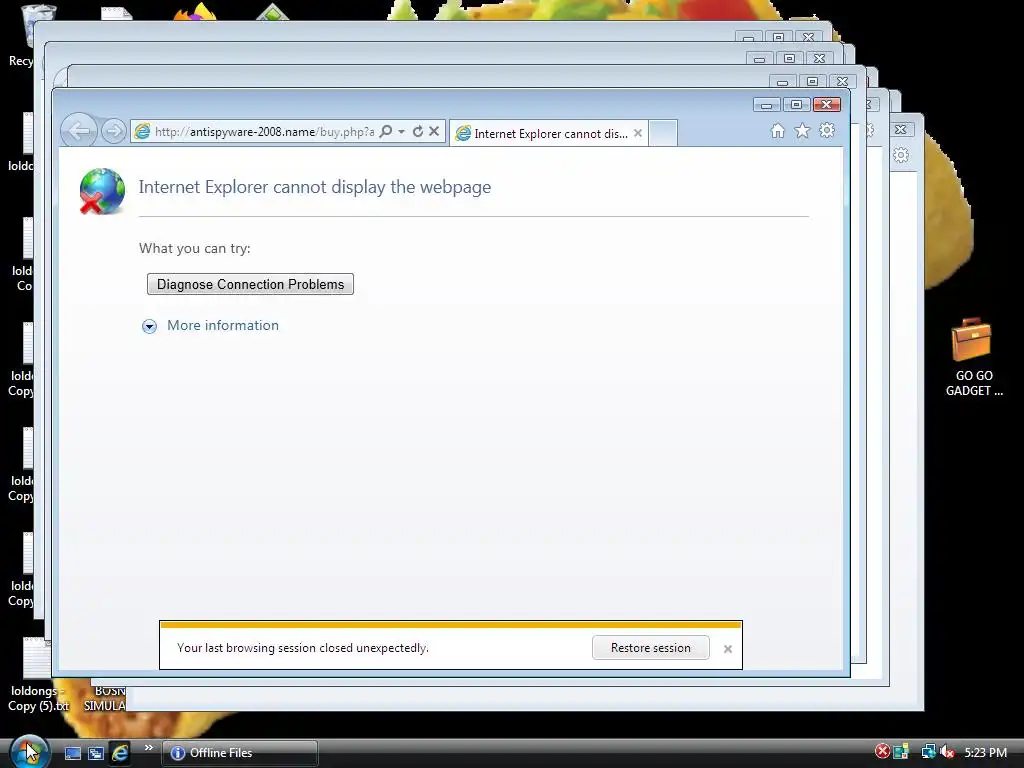Select the Recycle Bin desktop icon
Image resolution: width=1024 pixels, height=768 pixels.
26,34
